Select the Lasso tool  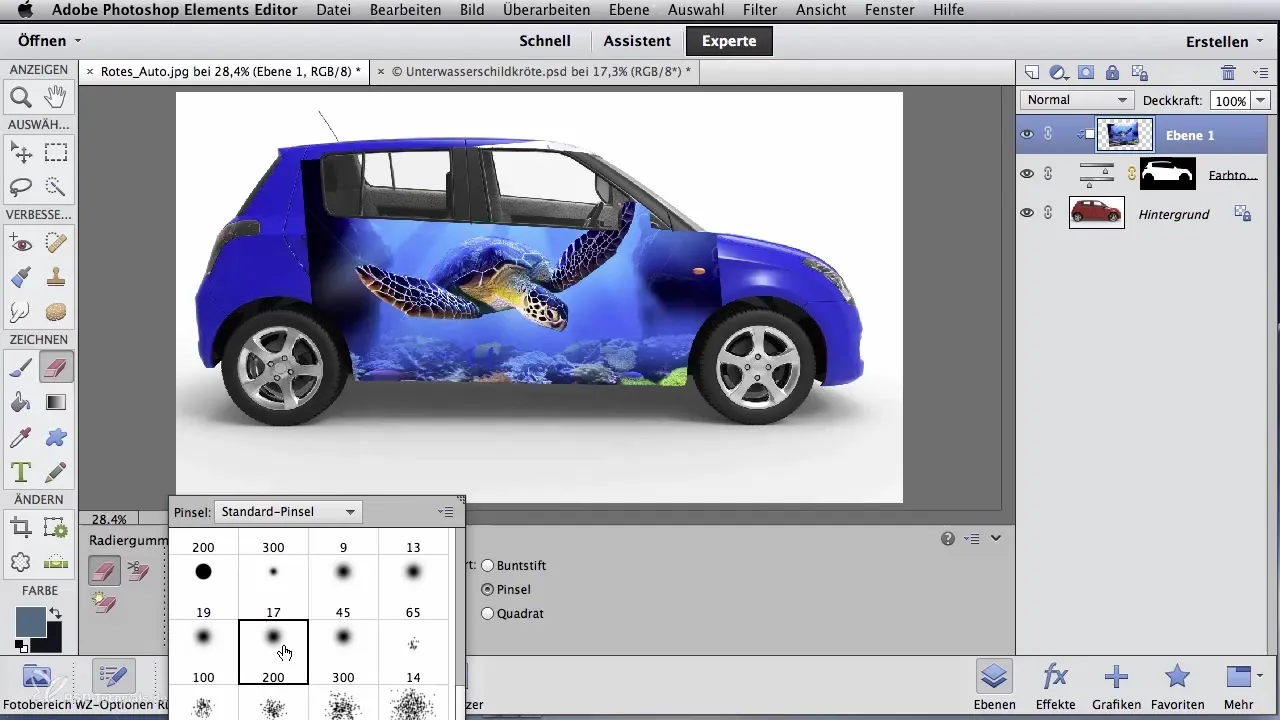(21, 186)
